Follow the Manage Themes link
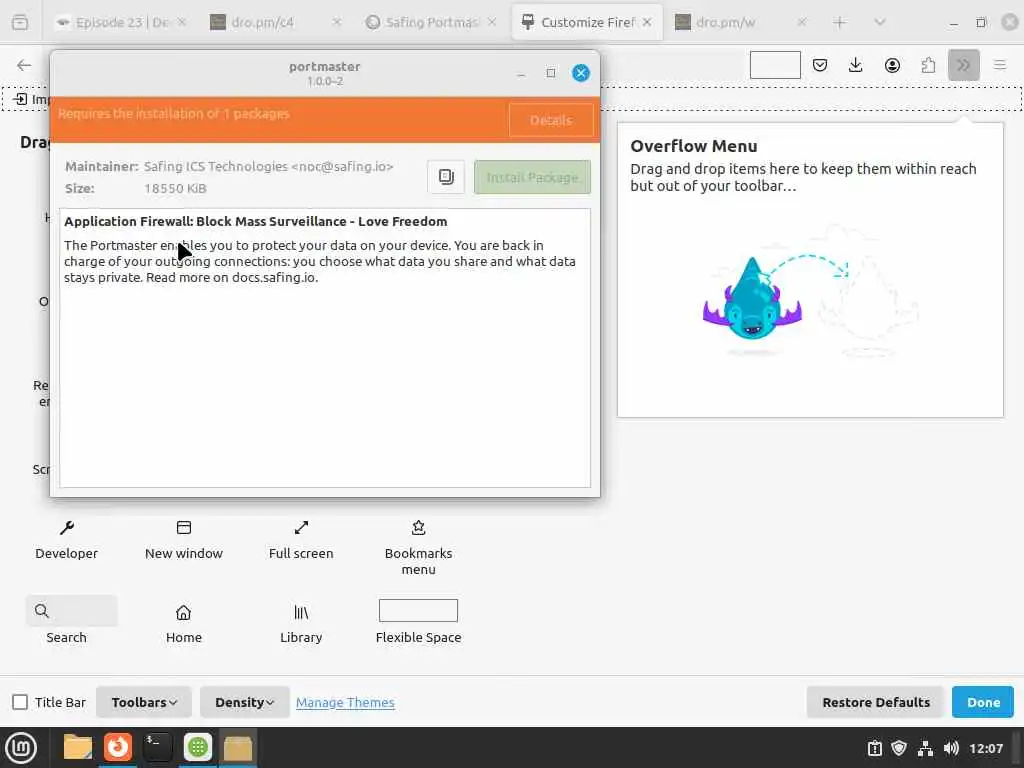Image resolution: width=1024 pixels, height=768 pixels. tap(345, 702)
